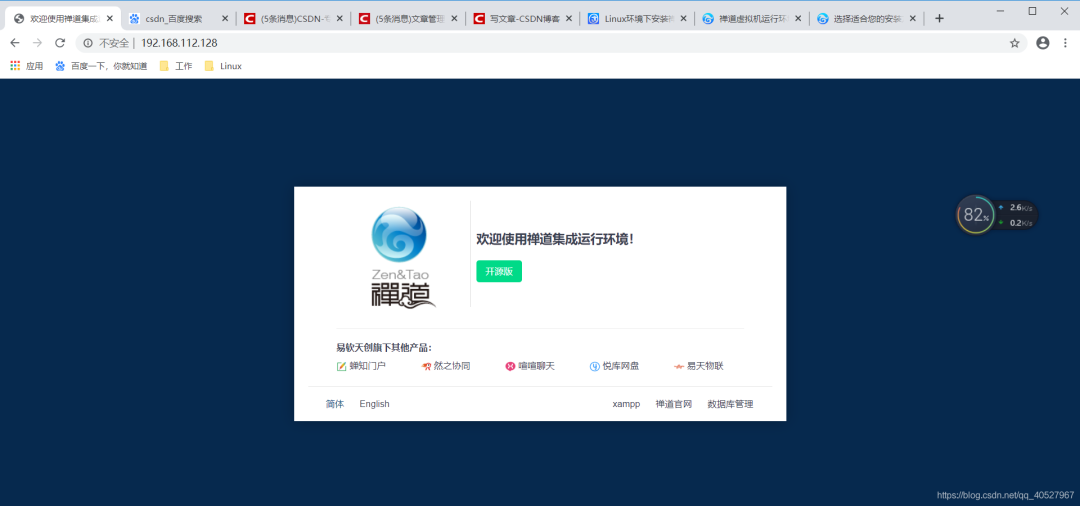Click the address bar showing 192.168.112.128
The image size is (1080, 506).
pos(551,43)
